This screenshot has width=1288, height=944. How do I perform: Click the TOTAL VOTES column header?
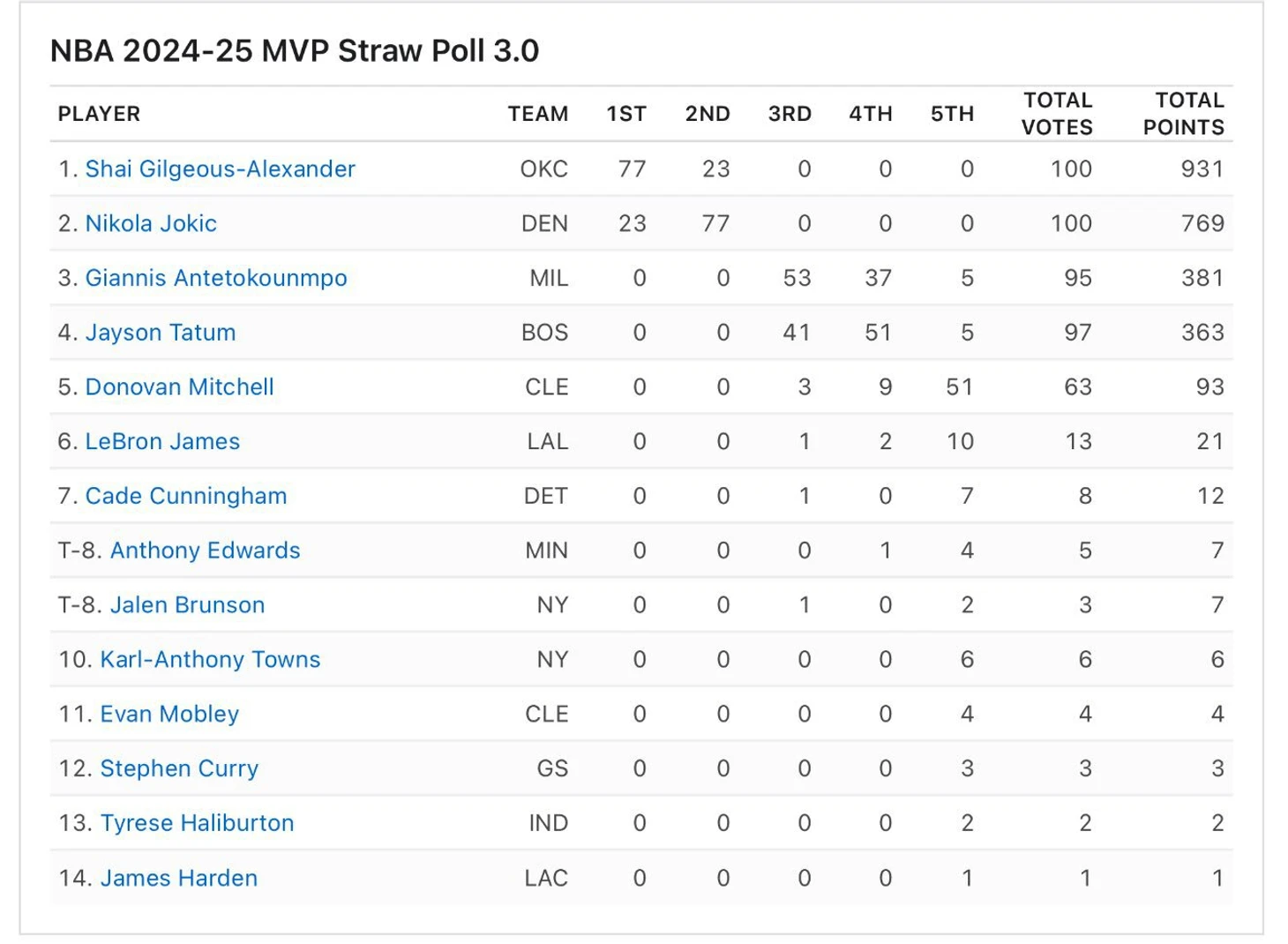1057,114
